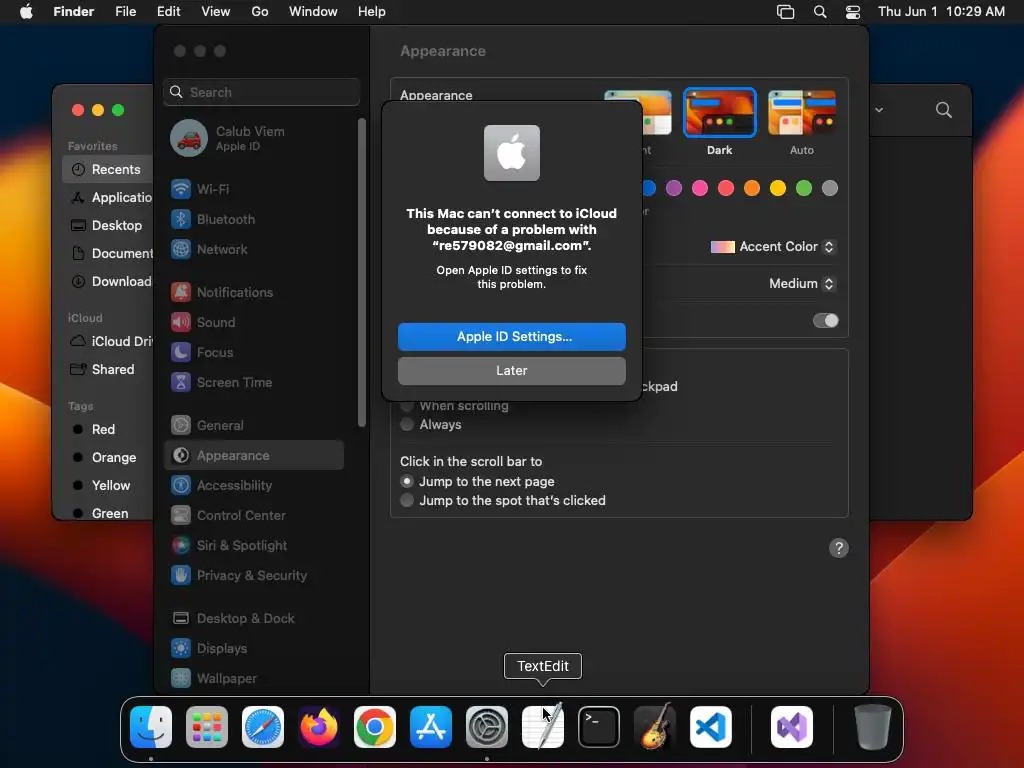
Task: Open Control Center in the menu bar
Action: pyautogui.click(x=853, y=12)
